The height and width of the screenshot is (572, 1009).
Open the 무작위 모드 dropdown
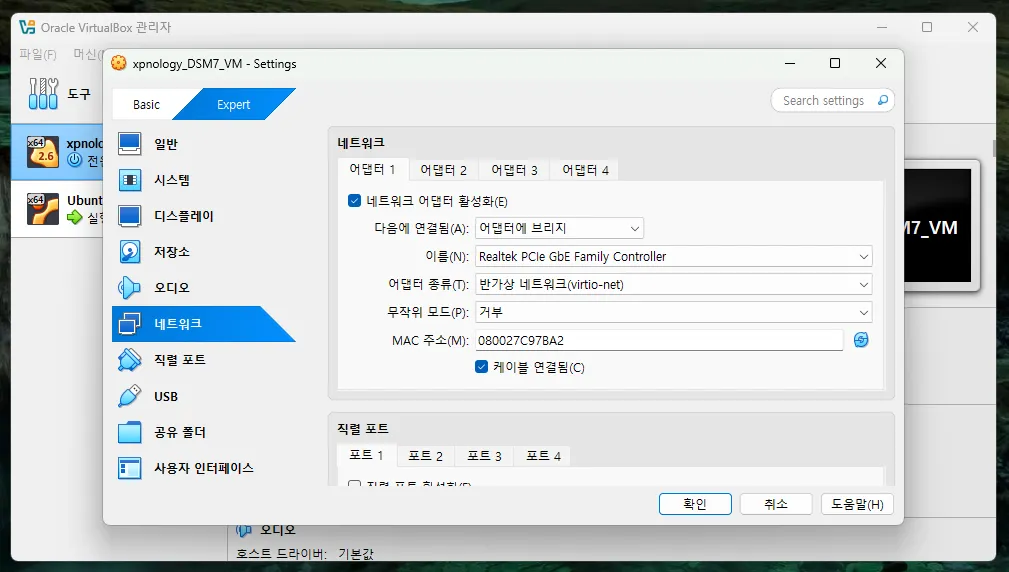(674, 312)
